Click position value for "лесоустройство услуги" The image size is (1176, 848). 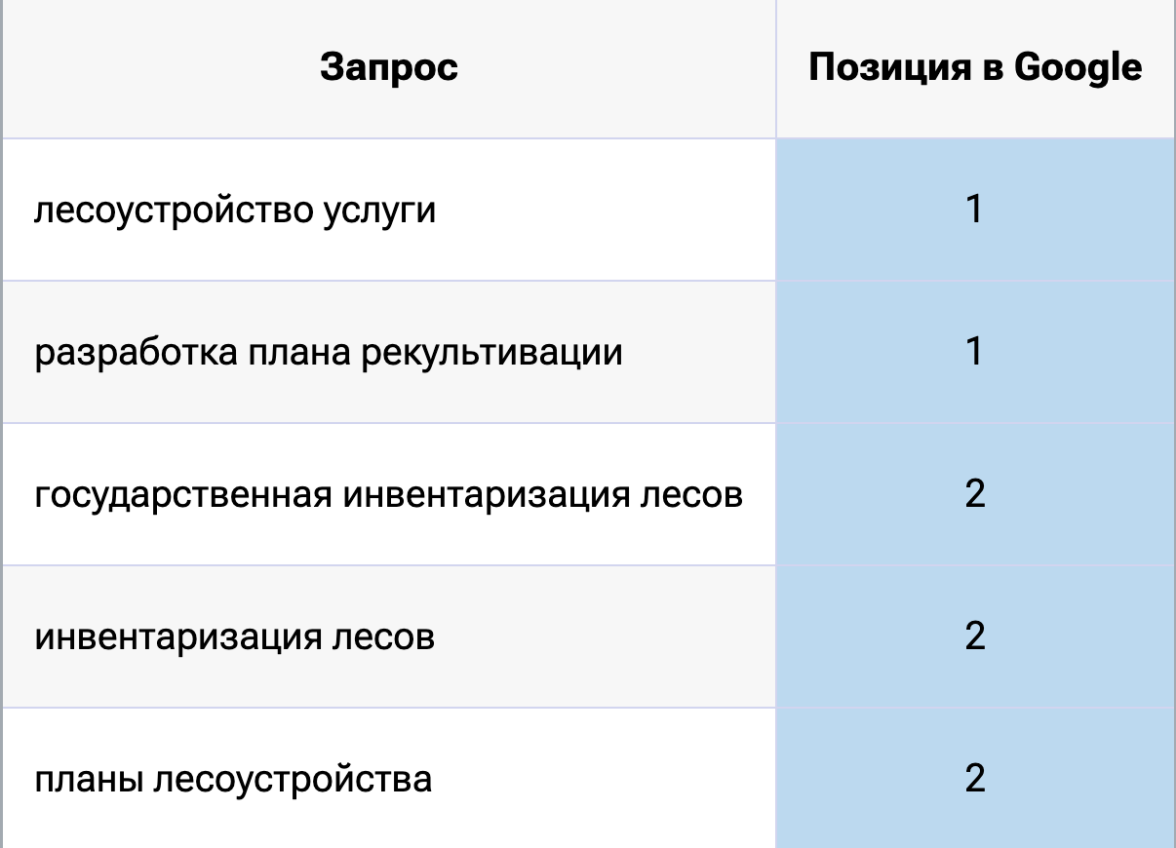click(975, 212)
